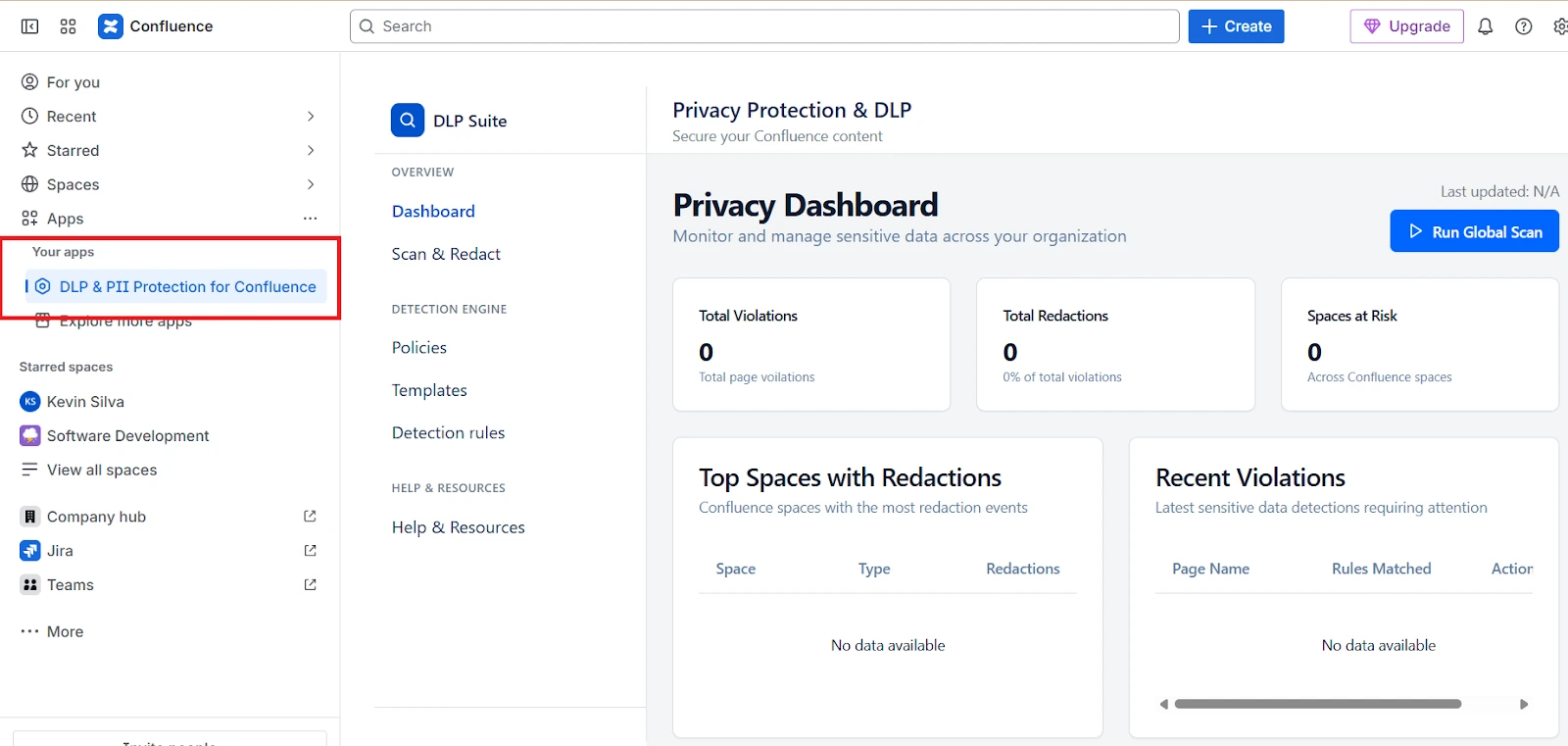The width and height of the screenshot is (1568, 746).
Task: Click the Total Redactions card
Action: [1115, 344]
